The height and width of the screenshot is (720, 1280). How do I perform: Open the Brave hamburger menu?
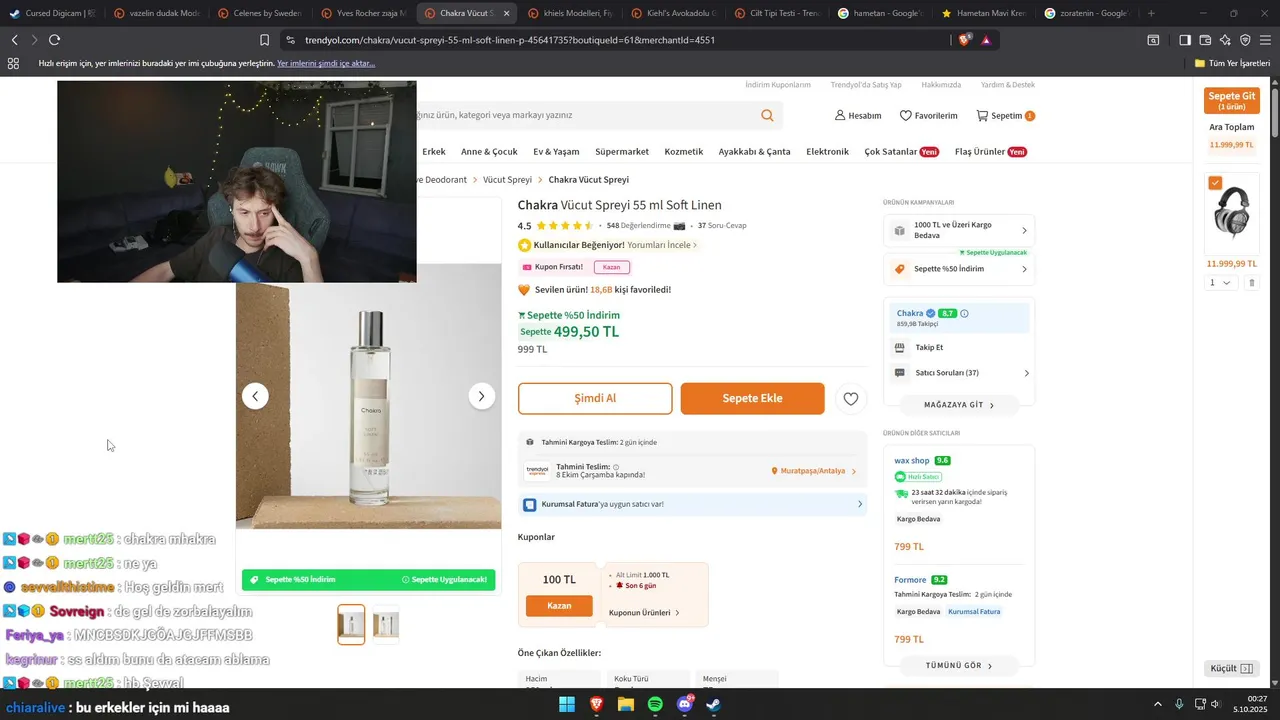[1265, 40]
